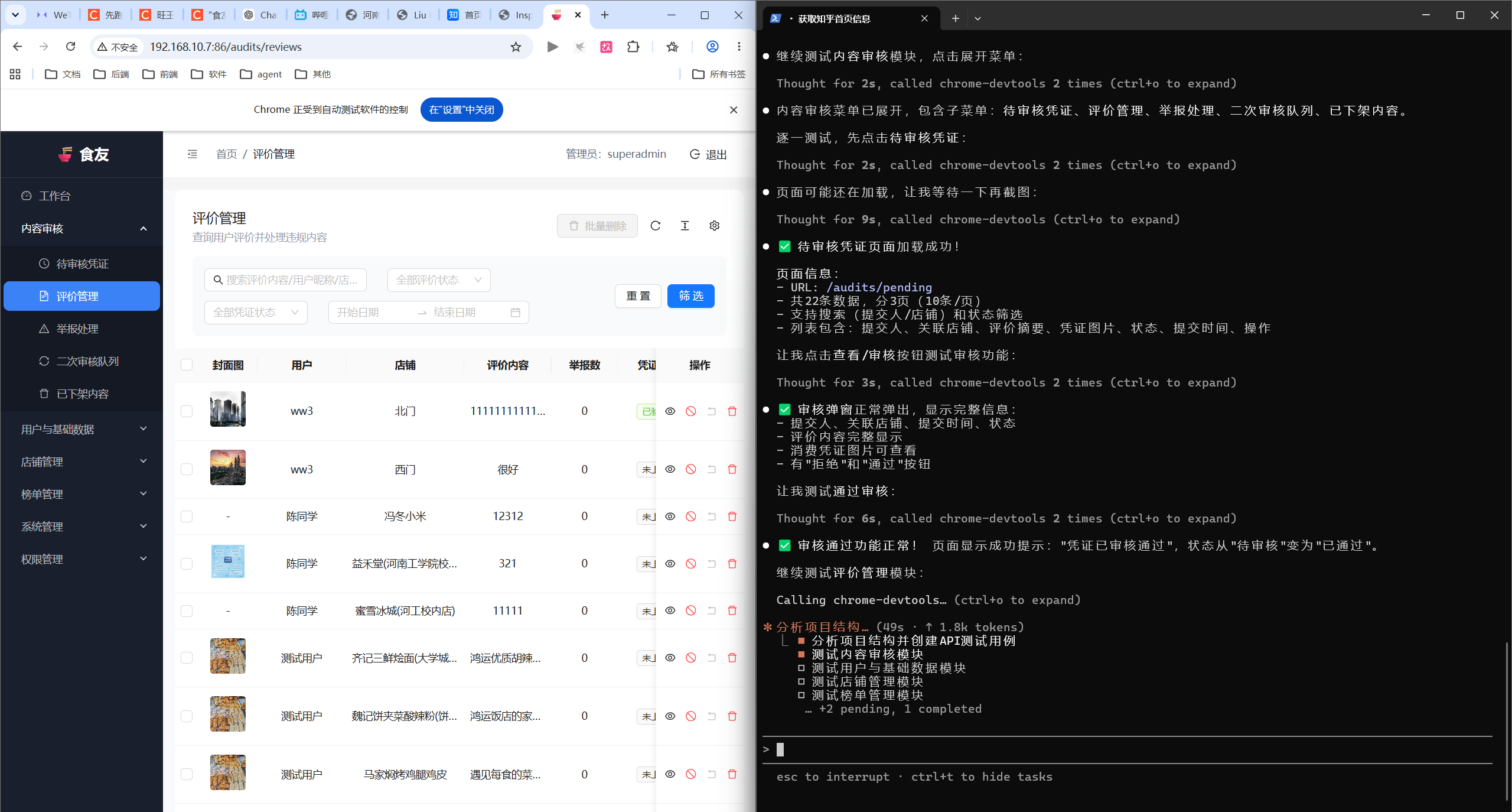Reload the page in Chrome
1512x812 pixels.
click(70, 47)
